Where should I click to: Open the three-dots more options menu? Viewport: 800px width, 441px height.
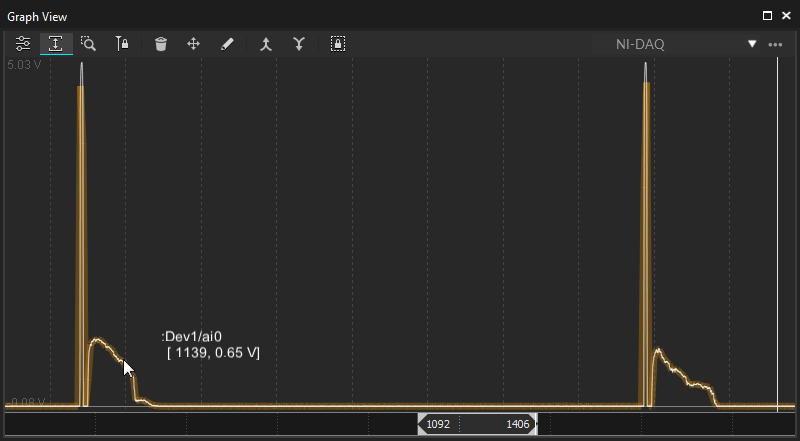(775, 44)
